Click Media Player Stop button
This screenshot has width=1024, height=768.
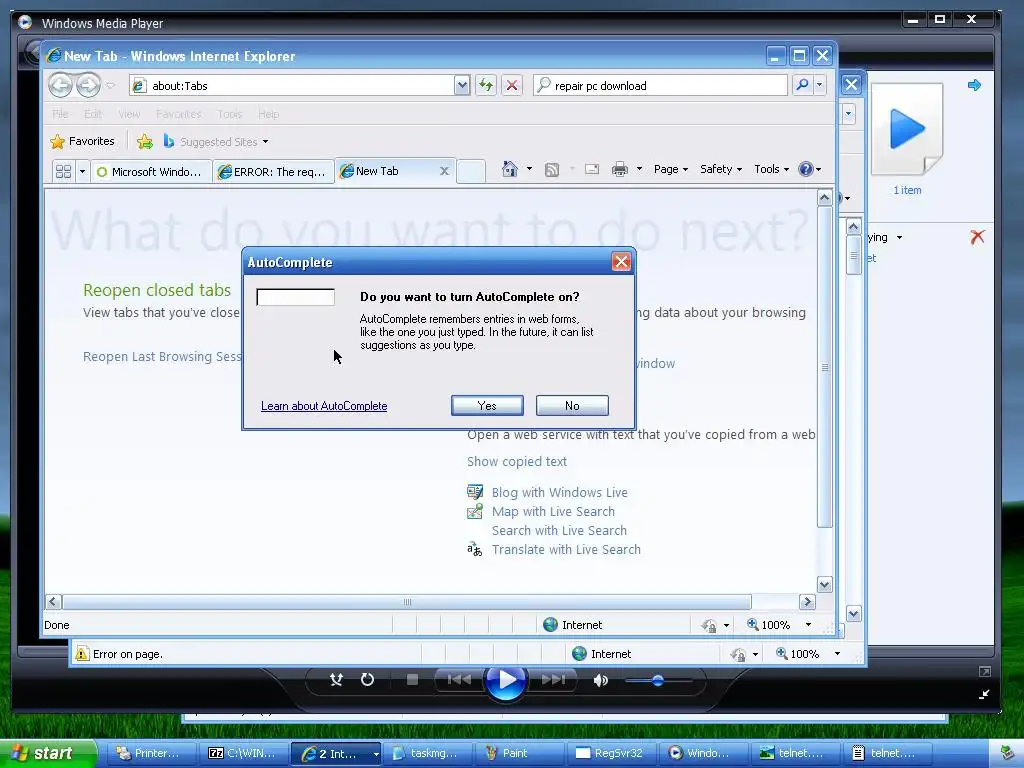click(412, 680)
